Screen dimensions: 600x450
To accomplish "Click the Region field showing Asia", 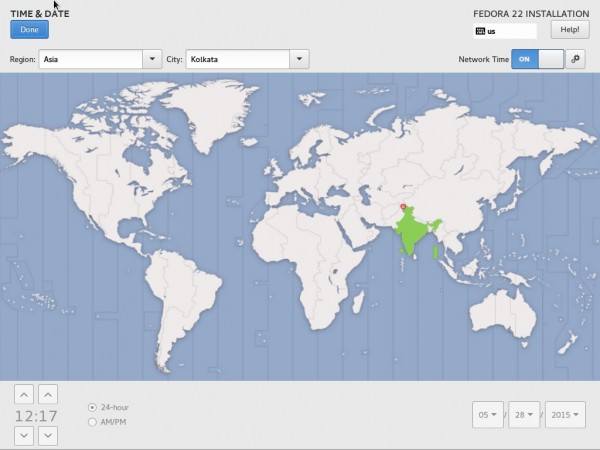I will pos(91,59).
